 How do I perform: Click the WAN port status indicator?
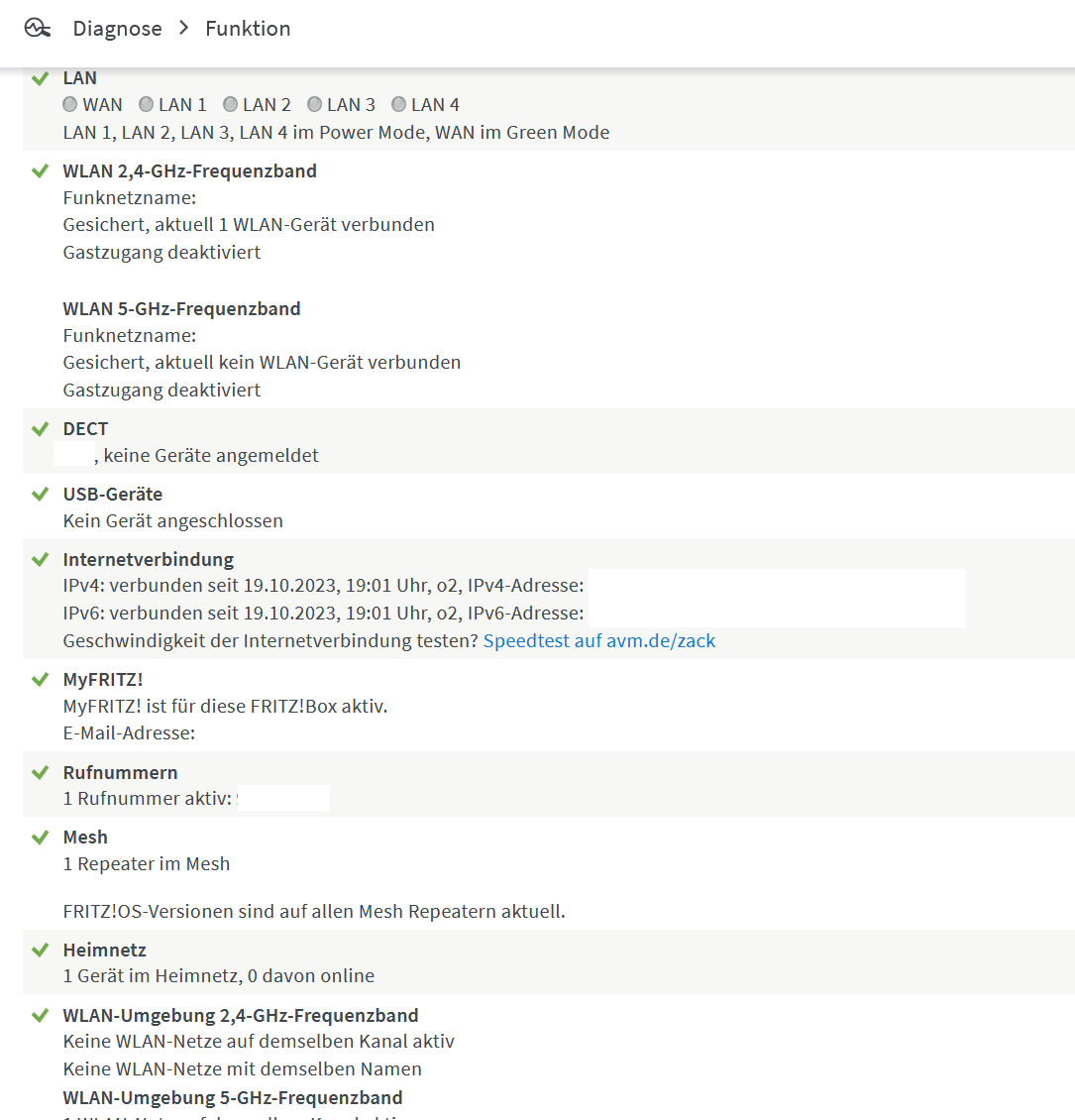[x=70, y=104]
